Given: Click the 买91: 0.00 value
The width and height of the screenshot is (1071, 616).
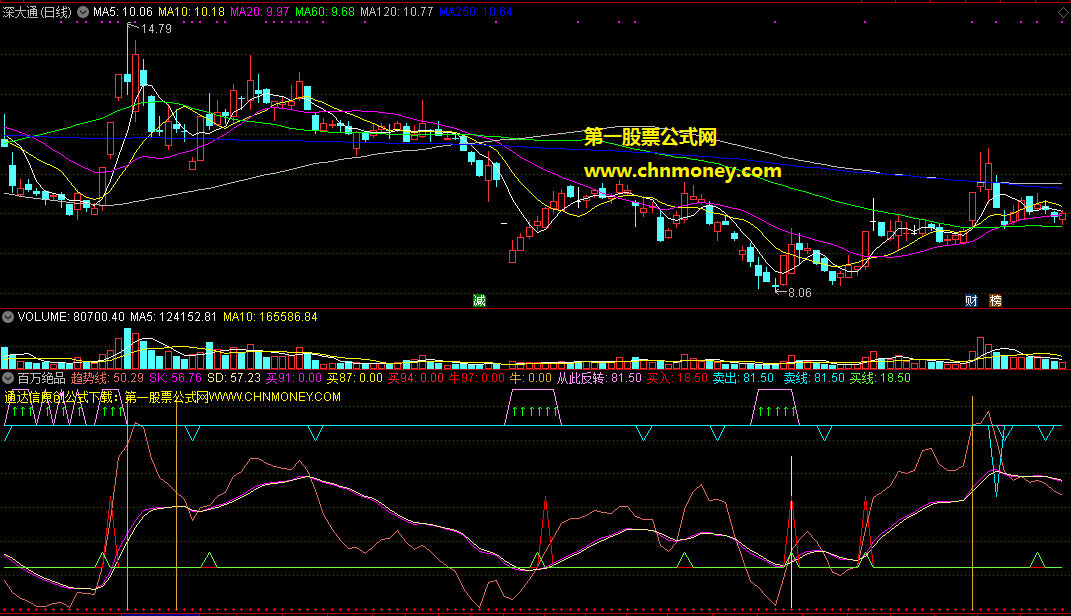Looking at the screenshot, I should (294, 378).
